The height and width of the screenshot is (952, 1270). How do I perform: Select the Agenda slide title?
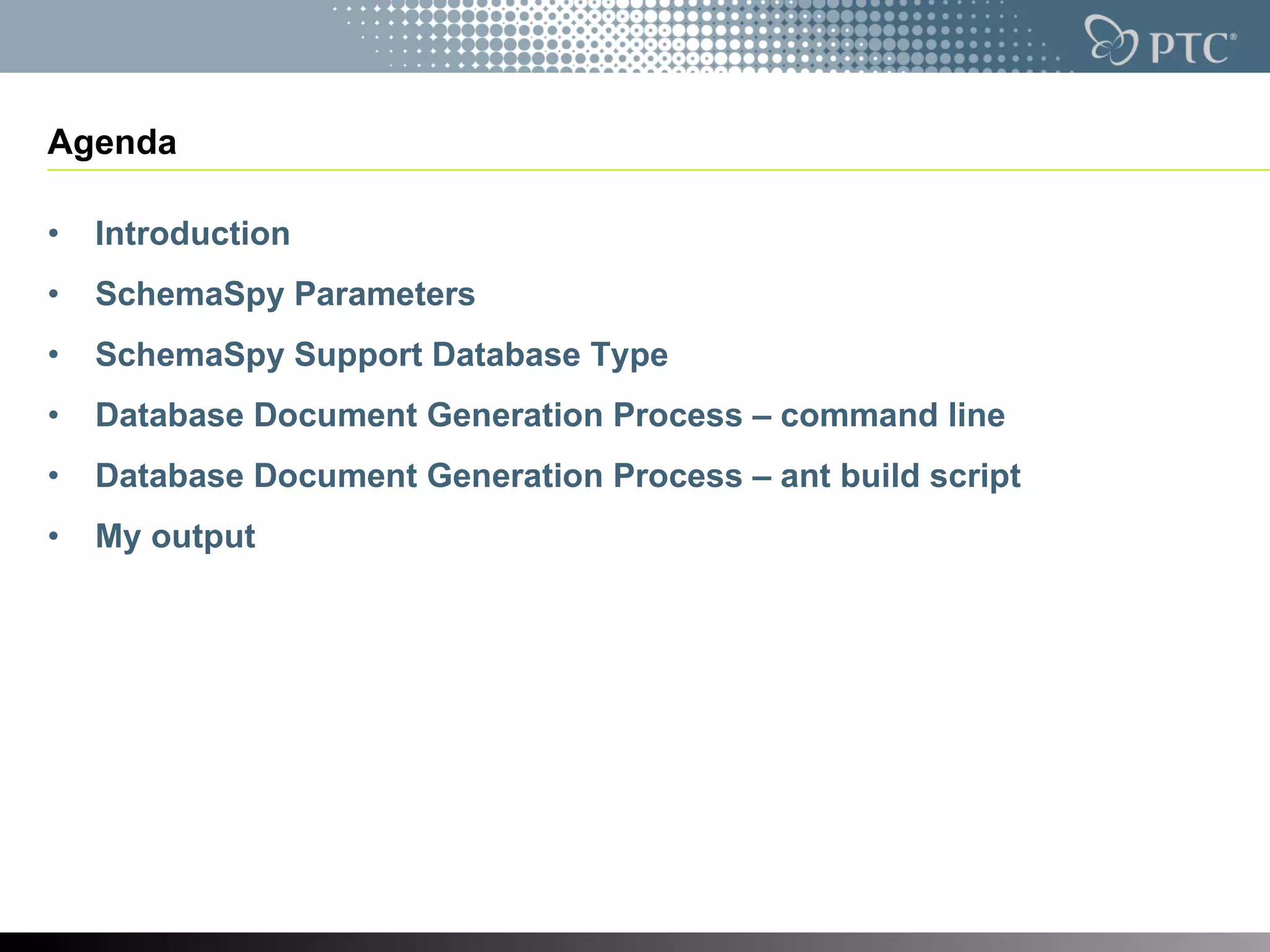pyautogui.click(x=112, y=143)
